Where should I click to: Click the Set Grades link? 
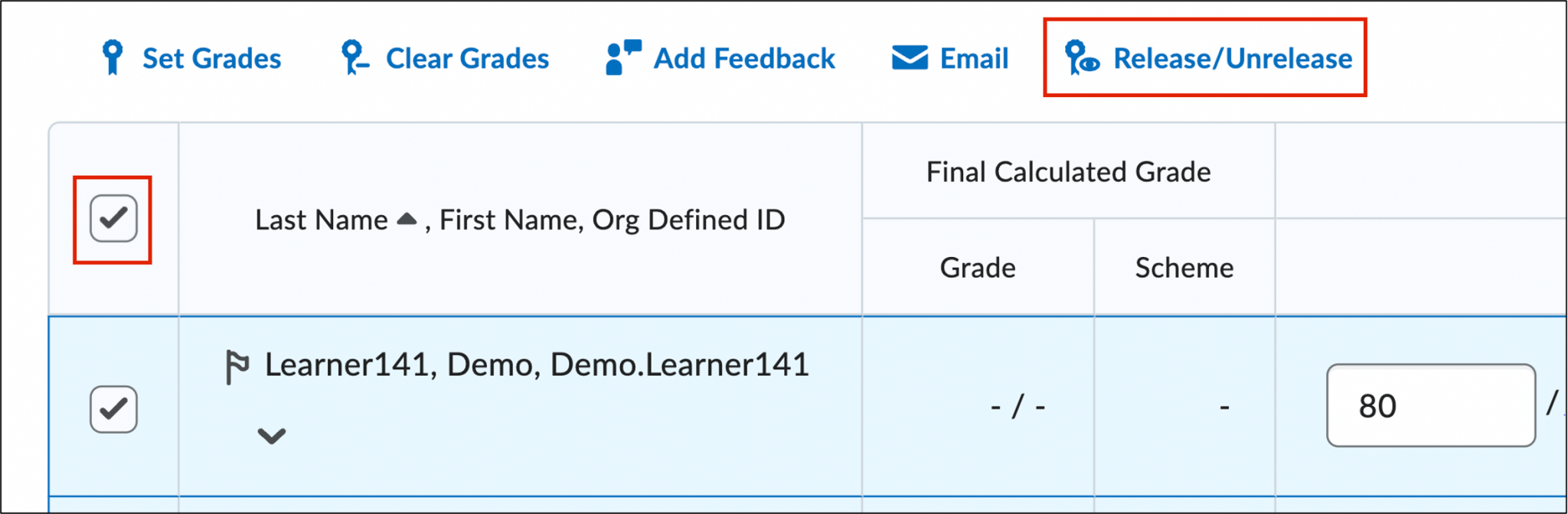point(211,57)
